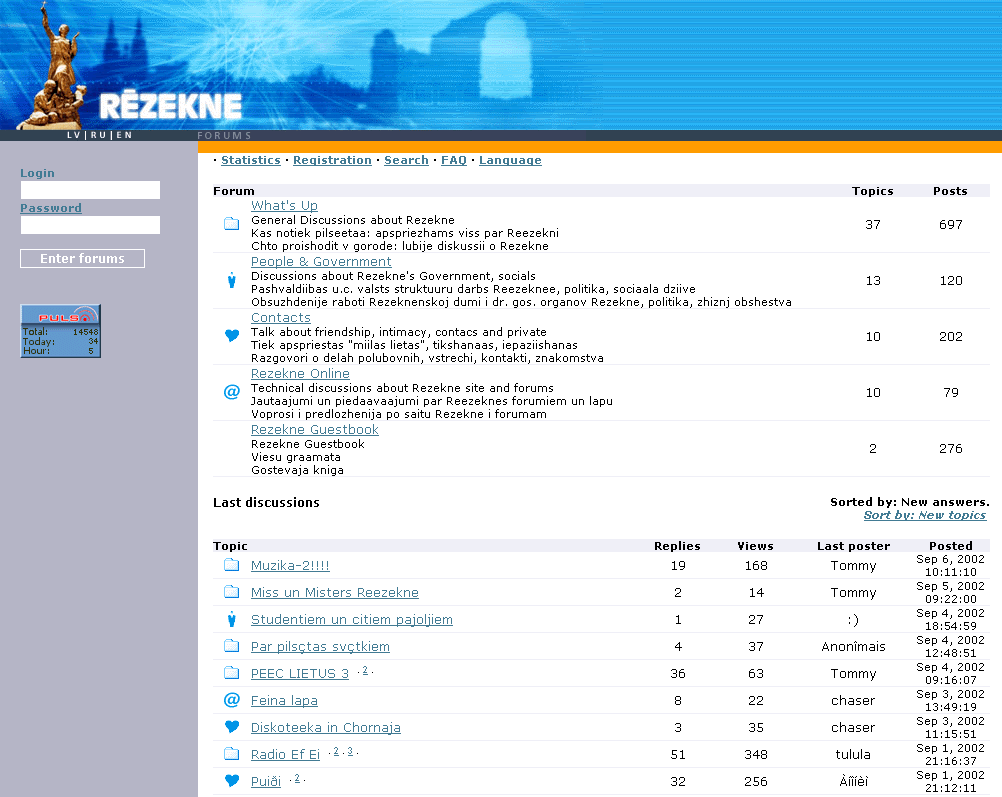Switch site language to RU

pyautogui.click(x=98, y=135)
